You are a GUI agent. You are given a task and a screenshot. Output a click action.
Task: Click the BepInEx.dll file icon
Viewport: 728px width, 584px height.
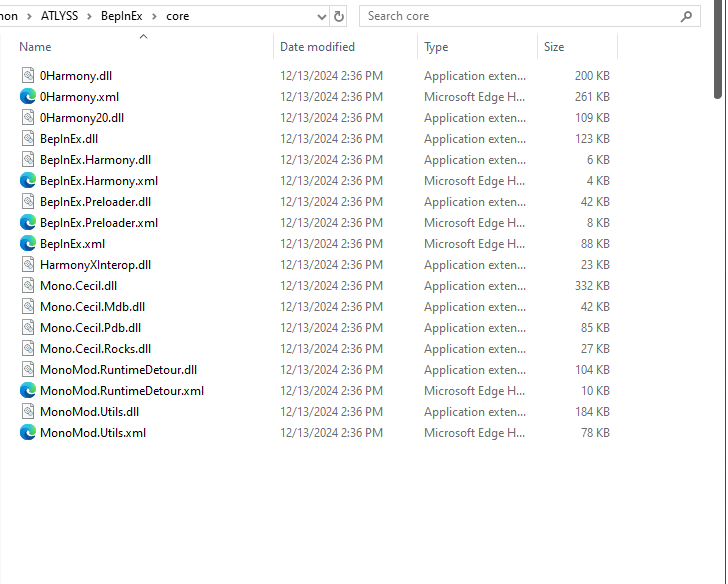click(x=28, y=139)
